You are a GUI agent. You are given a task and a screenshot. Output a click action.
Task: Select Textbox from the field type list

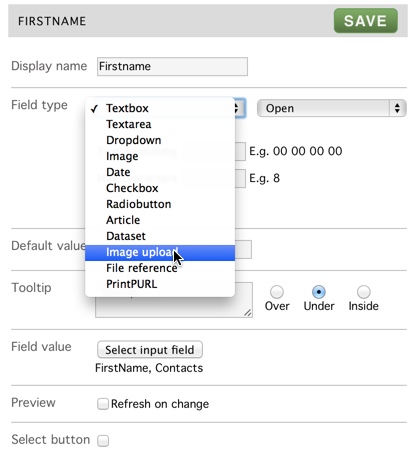tap(160, 108)
